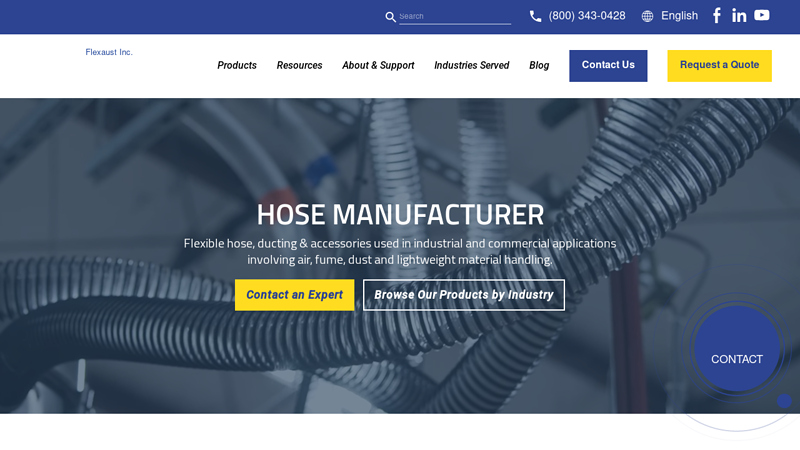Open the Industries Served menu
The height and width of the screenshot is (450, 800).
tap(471, 65)
